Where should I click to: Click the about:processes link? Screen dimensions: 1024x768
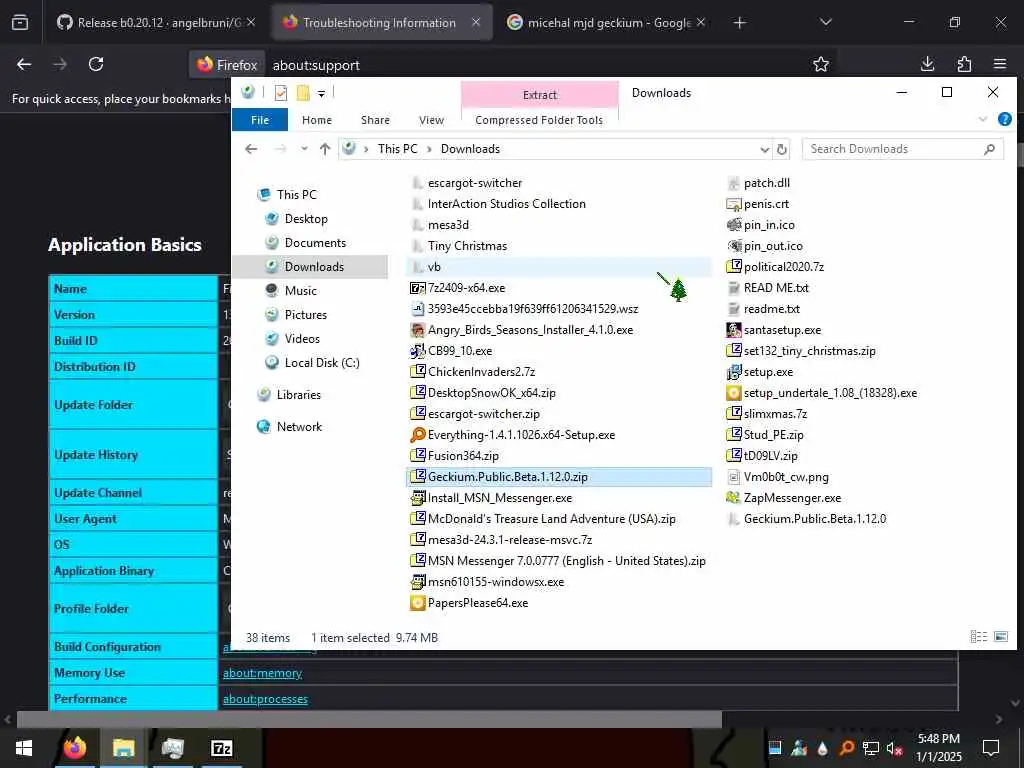click(x=265, y=699)
